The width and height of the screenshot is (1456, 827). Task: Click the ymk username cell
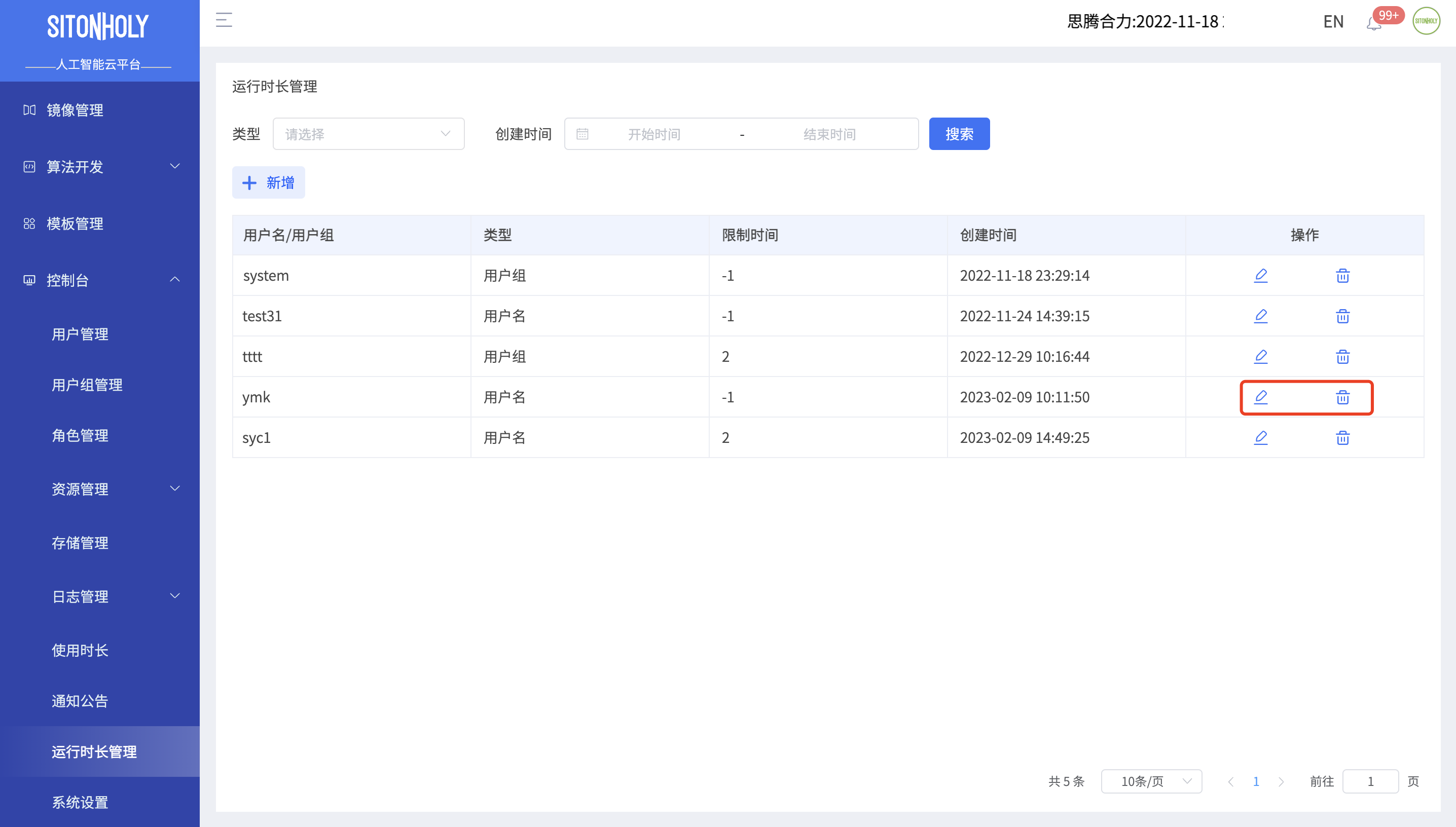[x=351, y=397]
